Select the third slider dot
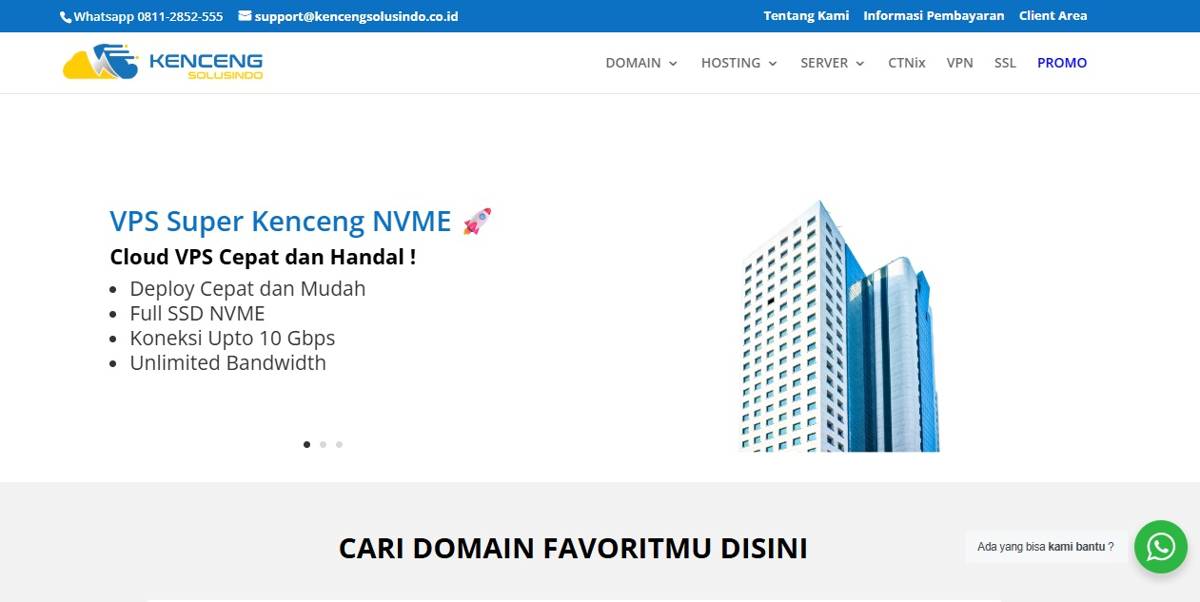 click(339, 444)
